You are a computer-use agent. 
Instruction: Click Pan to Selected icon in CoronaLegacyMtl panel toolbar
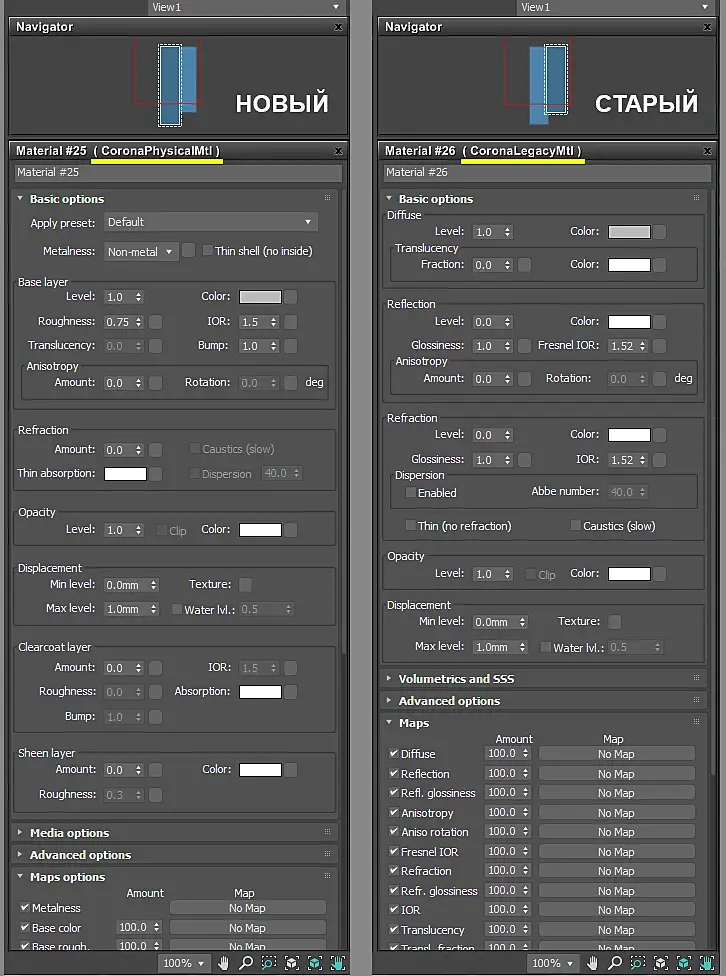(706, 963)
